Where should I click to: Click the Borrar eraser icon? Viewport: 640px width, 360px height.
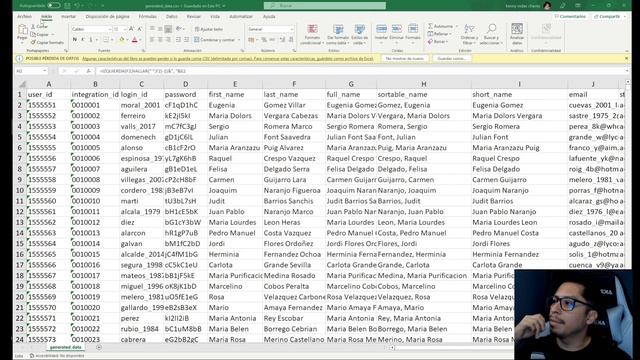pos(430,42)
